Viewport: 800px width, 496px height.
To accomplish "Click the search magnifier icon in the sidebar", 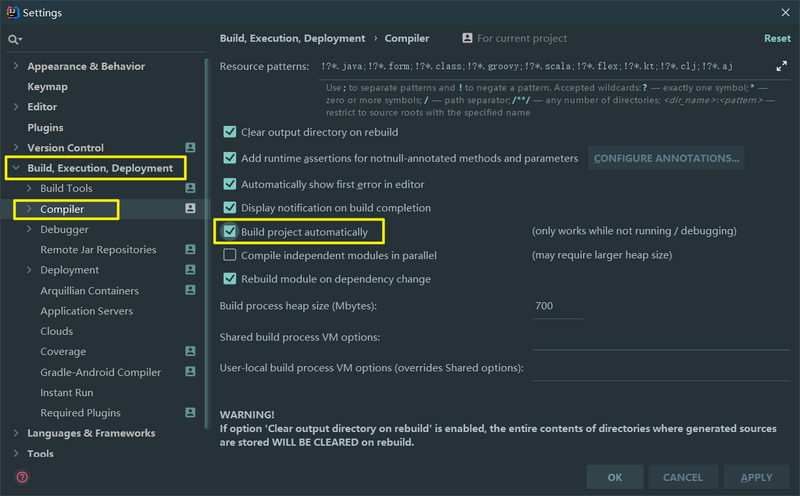I will [14, 39].
